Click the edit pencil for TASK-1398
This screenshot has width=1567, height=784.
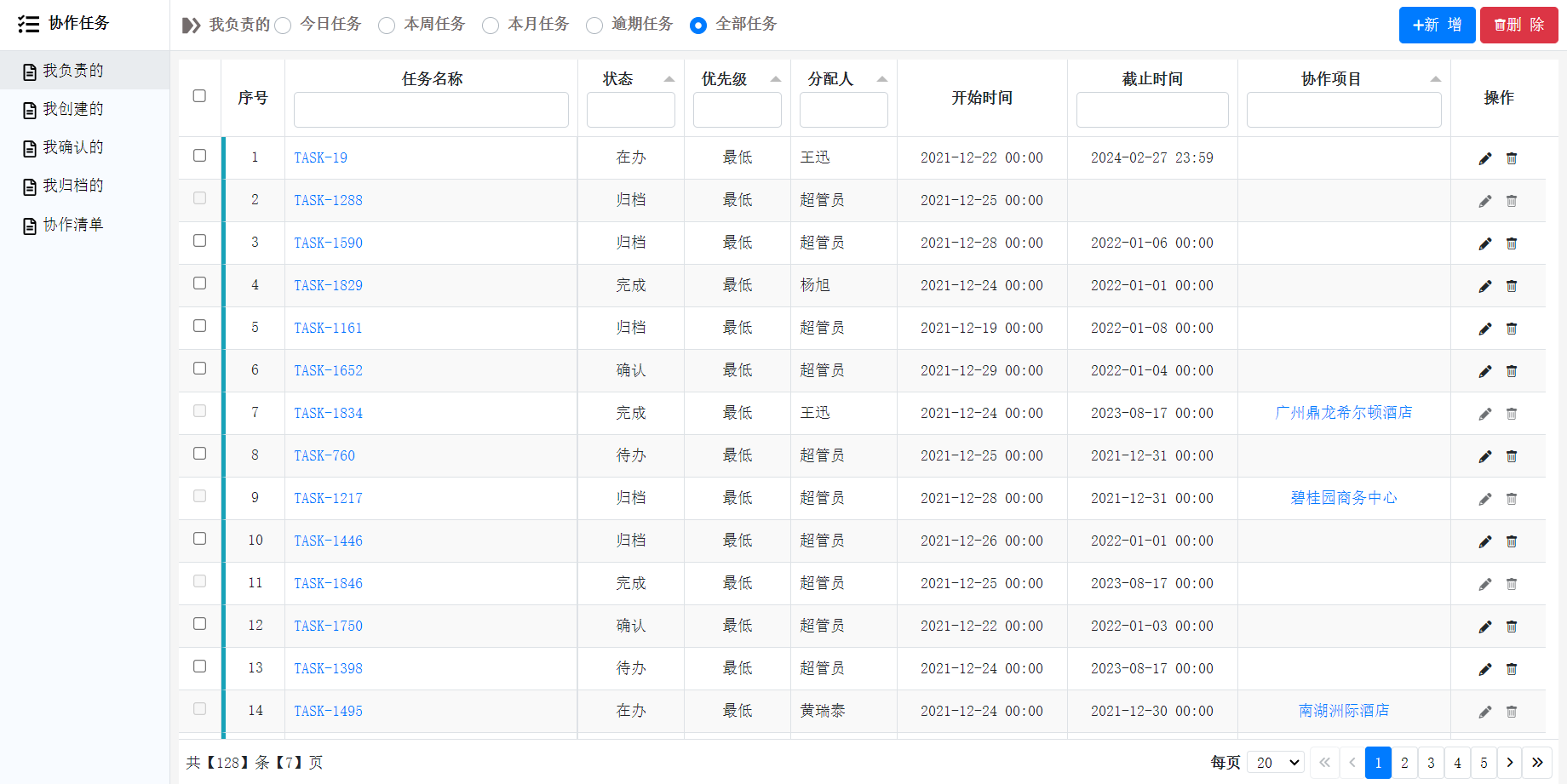(x=1485, y=669)
